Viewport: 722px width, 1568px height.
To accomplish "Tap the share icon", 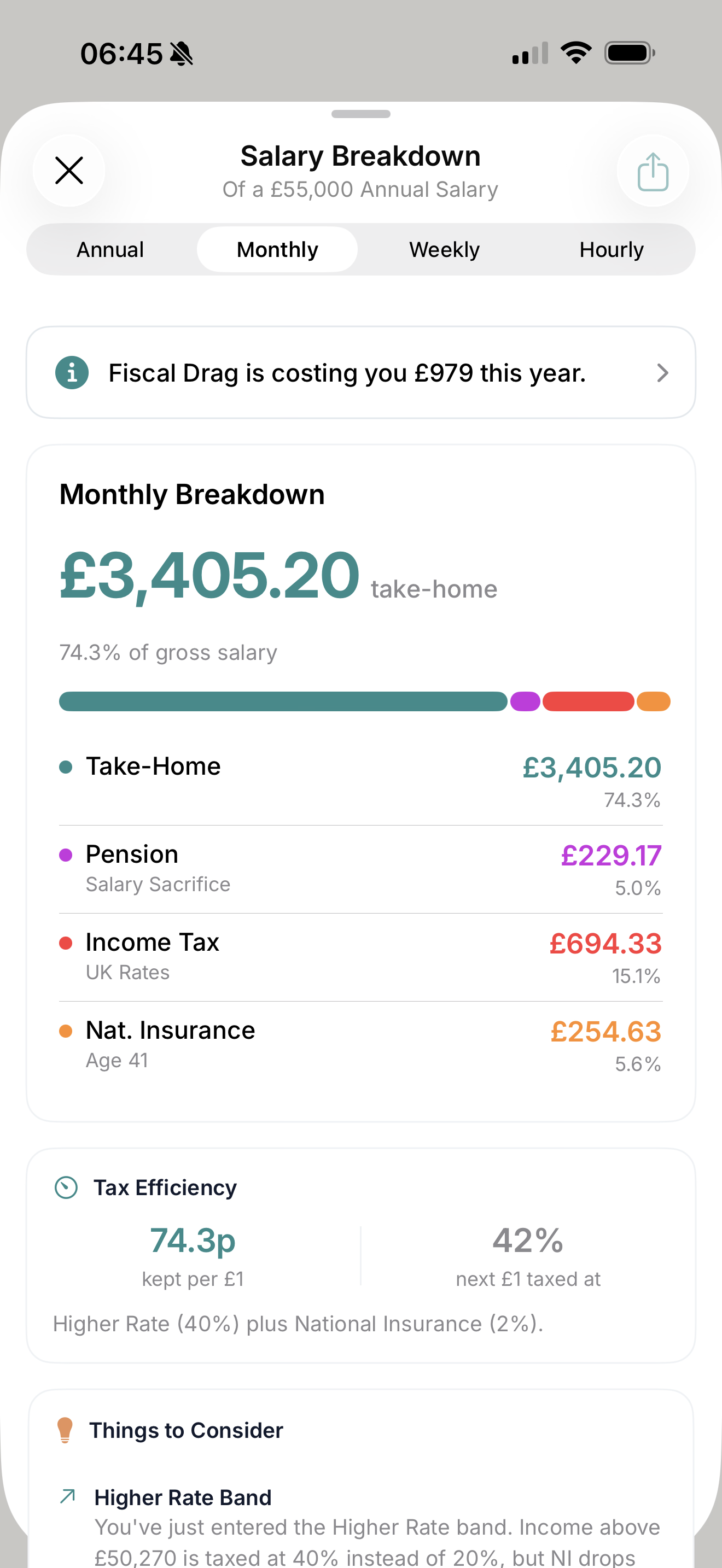I will [x=652, y=171].
